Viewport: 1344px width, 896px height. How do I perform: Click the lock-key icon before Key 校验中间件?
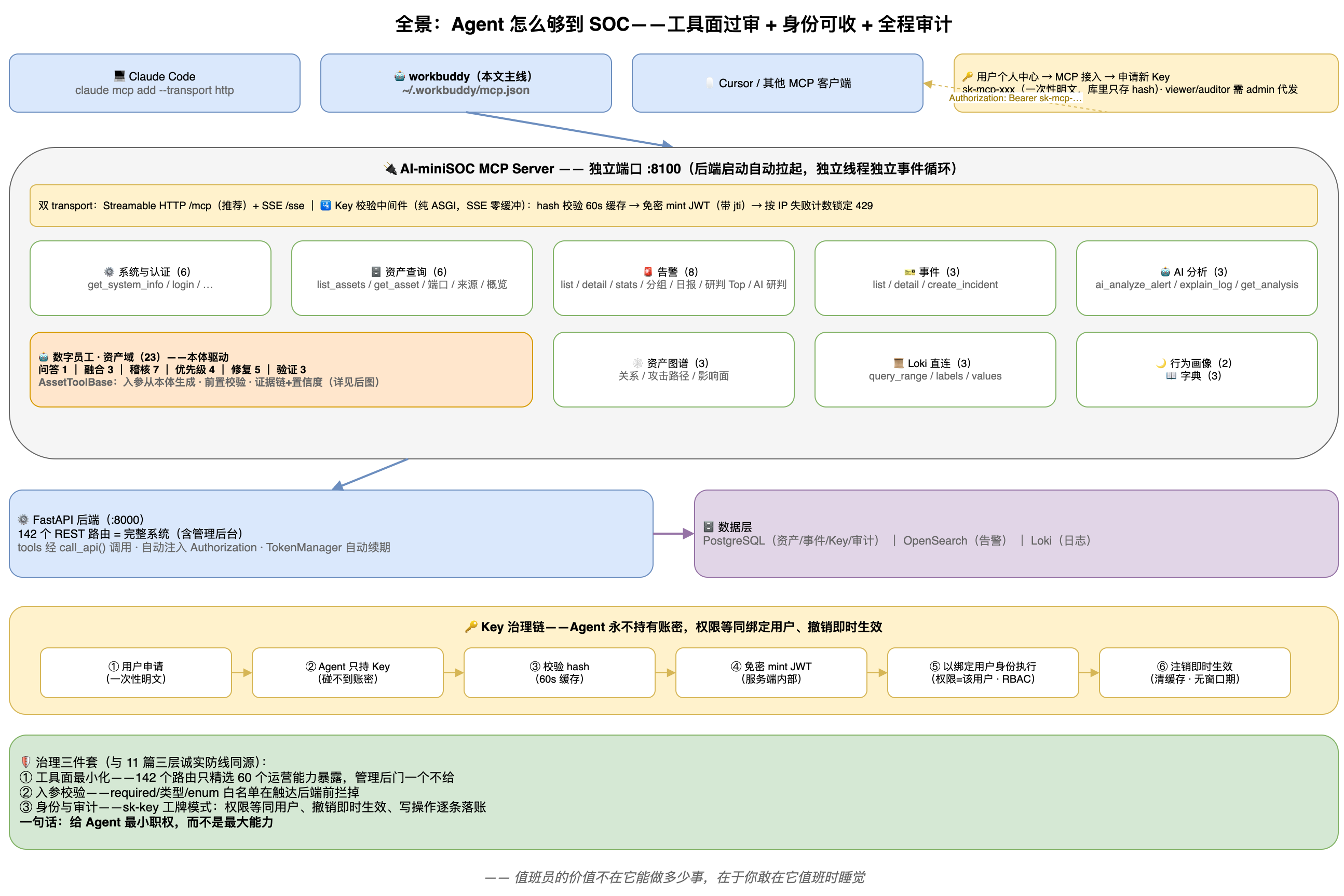[325, 205]
